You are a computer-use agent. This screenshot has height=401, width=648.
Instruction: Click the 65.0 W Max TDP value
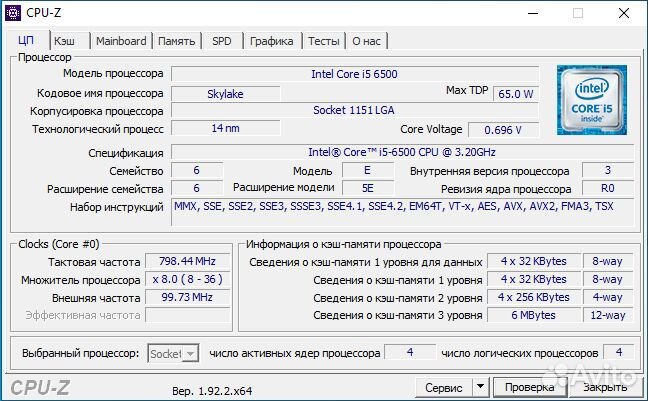click(516, 94)
